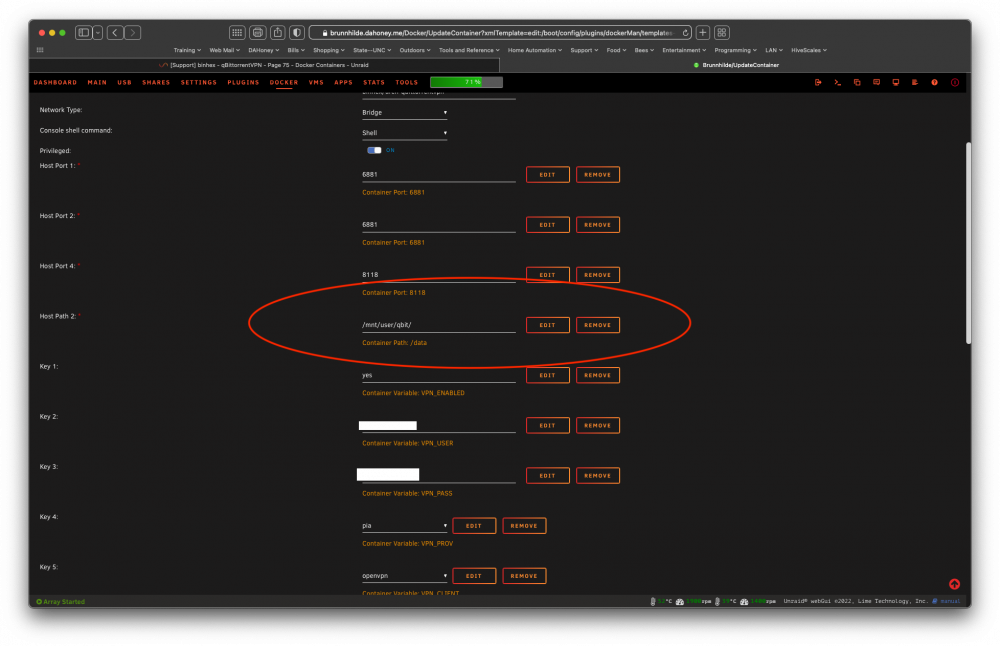Expand the Programming bookmarks folder
Screen dimensions: 1000x646
735,50
